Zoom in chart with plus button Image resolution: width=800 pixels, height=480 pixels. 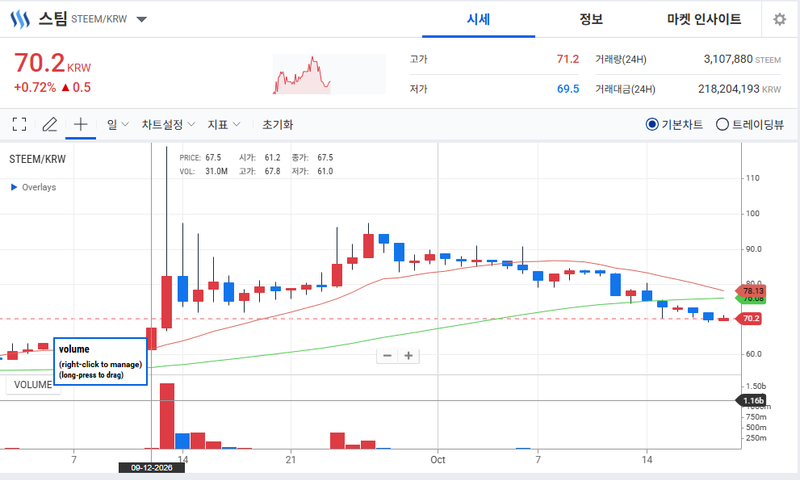pos(409,356)
